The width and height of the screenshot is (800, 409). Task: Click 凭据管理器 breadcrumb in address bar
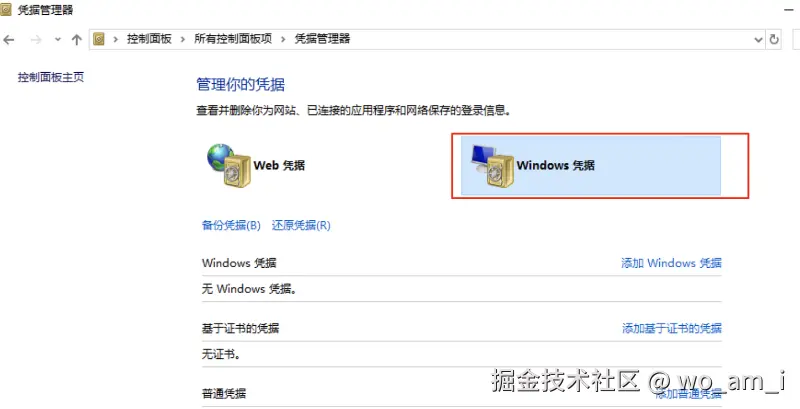tap(322, 39)
